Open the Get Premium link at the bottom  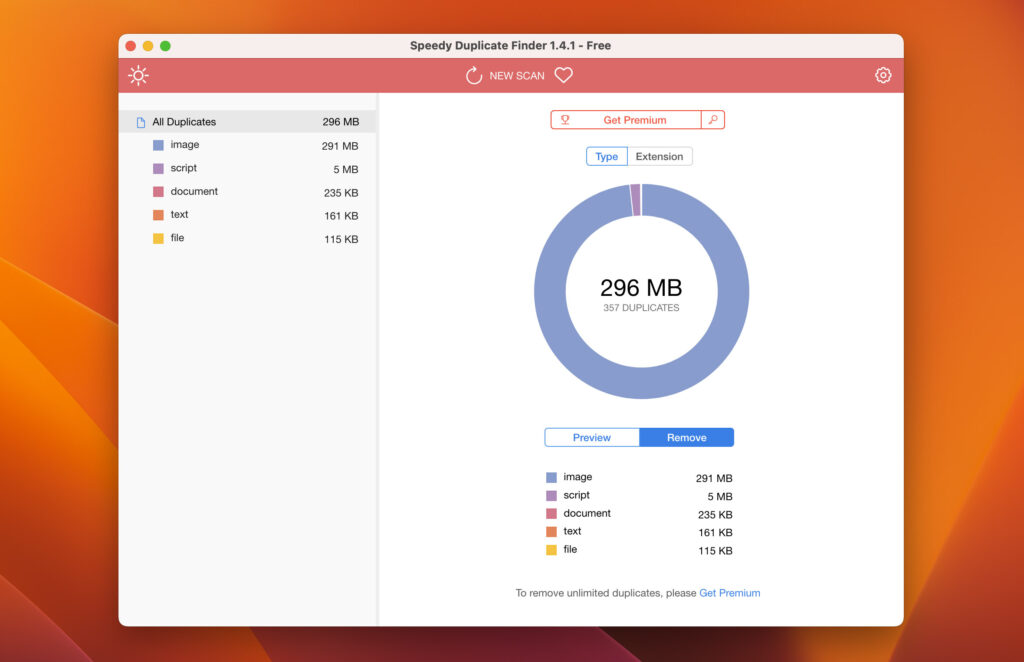tap(730, 592)
